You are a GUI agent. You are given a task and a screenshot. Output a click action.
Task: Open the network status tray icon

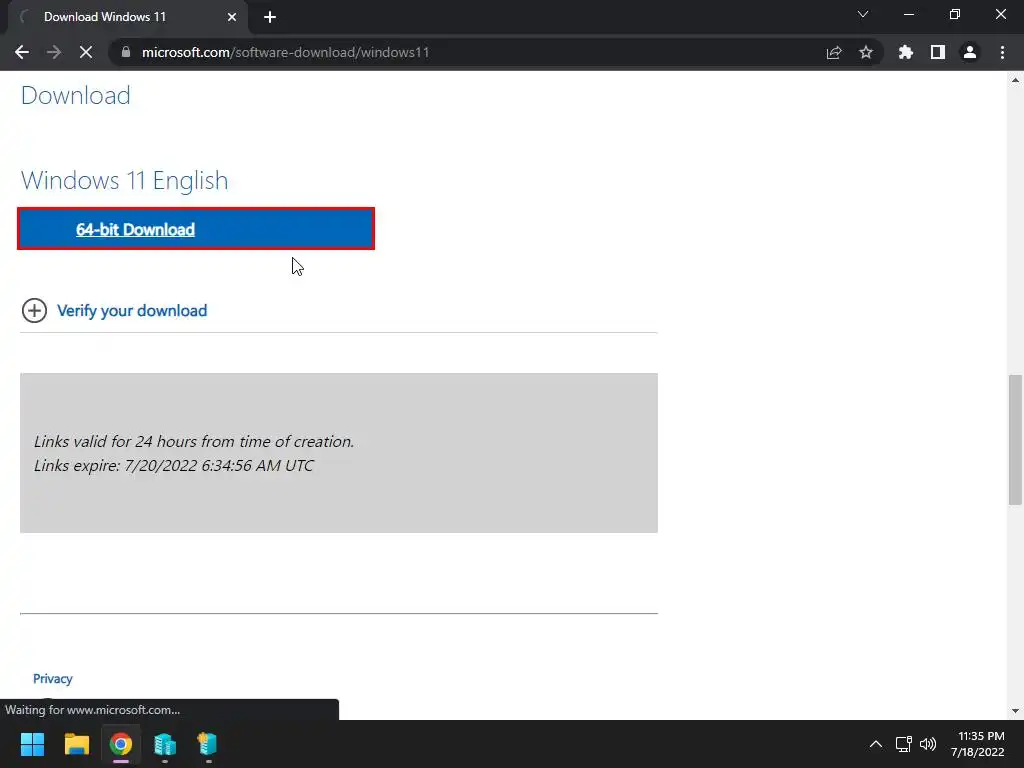[x=904, y=744]
